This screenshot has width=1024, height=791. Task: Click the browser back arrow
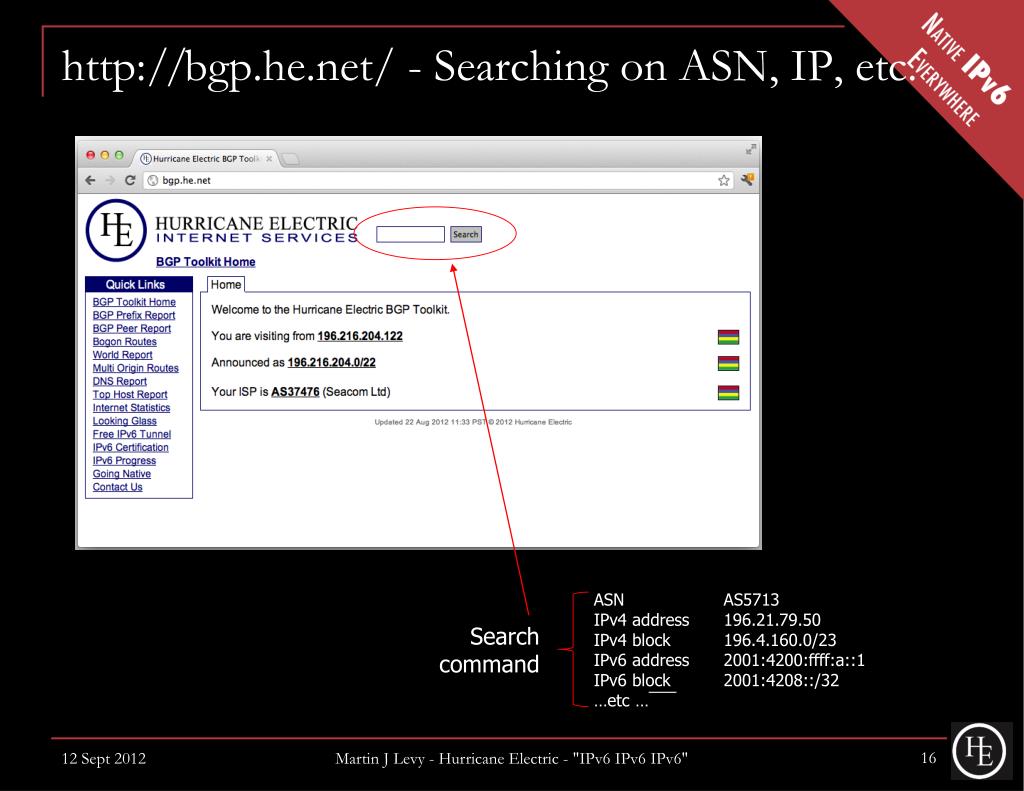click(x=90, y=180)
